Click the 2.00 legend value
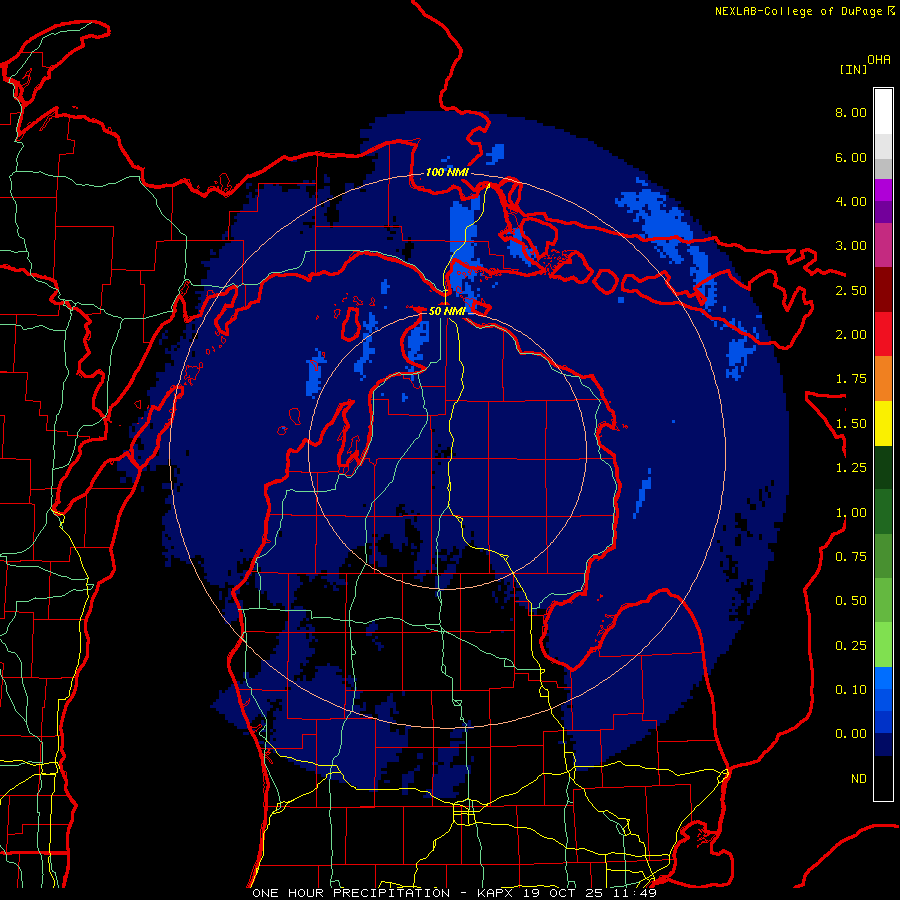Screen dimensions: 900x900 pos(851,335)
